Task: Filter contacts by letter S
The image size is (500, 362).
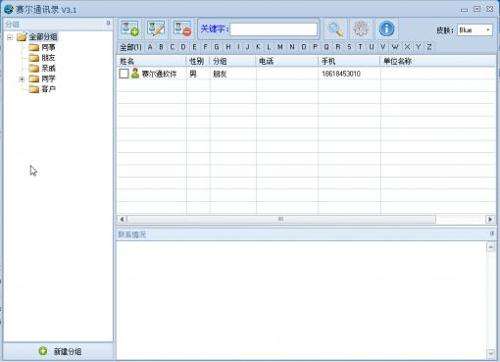Action: (x=349, y=47)
